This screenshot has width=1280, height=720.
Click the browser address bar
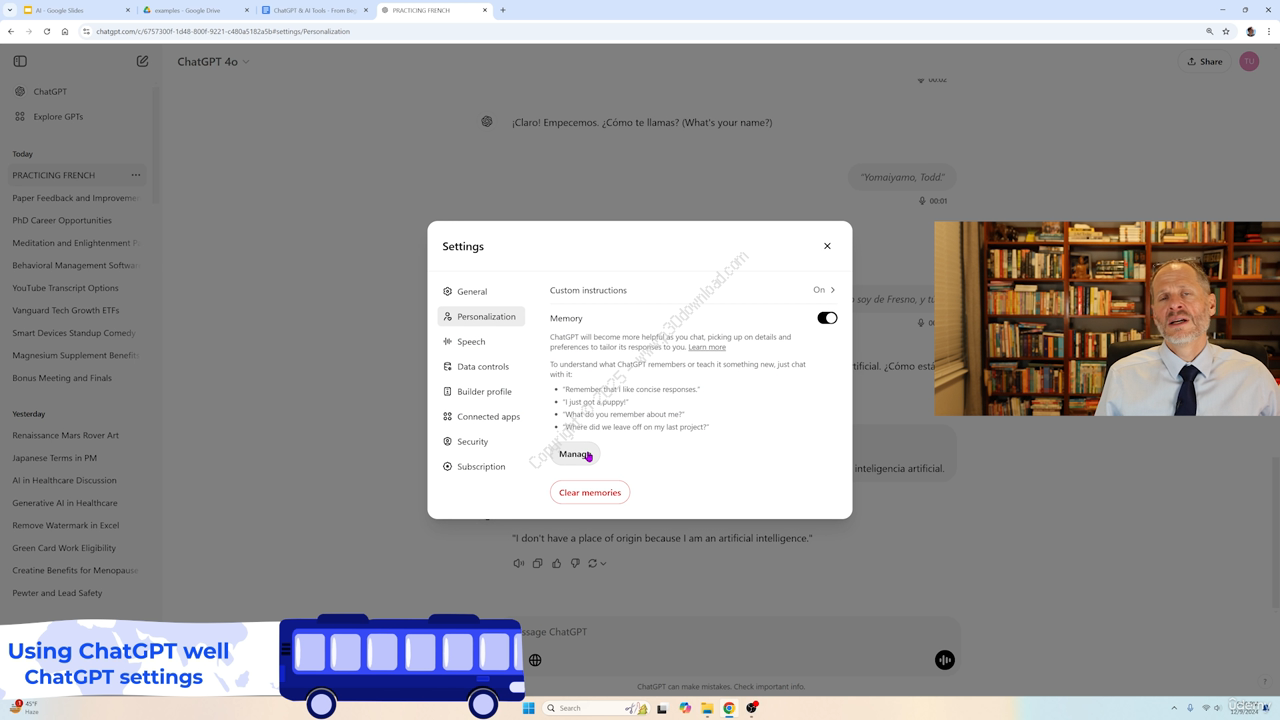coord(640,31)
